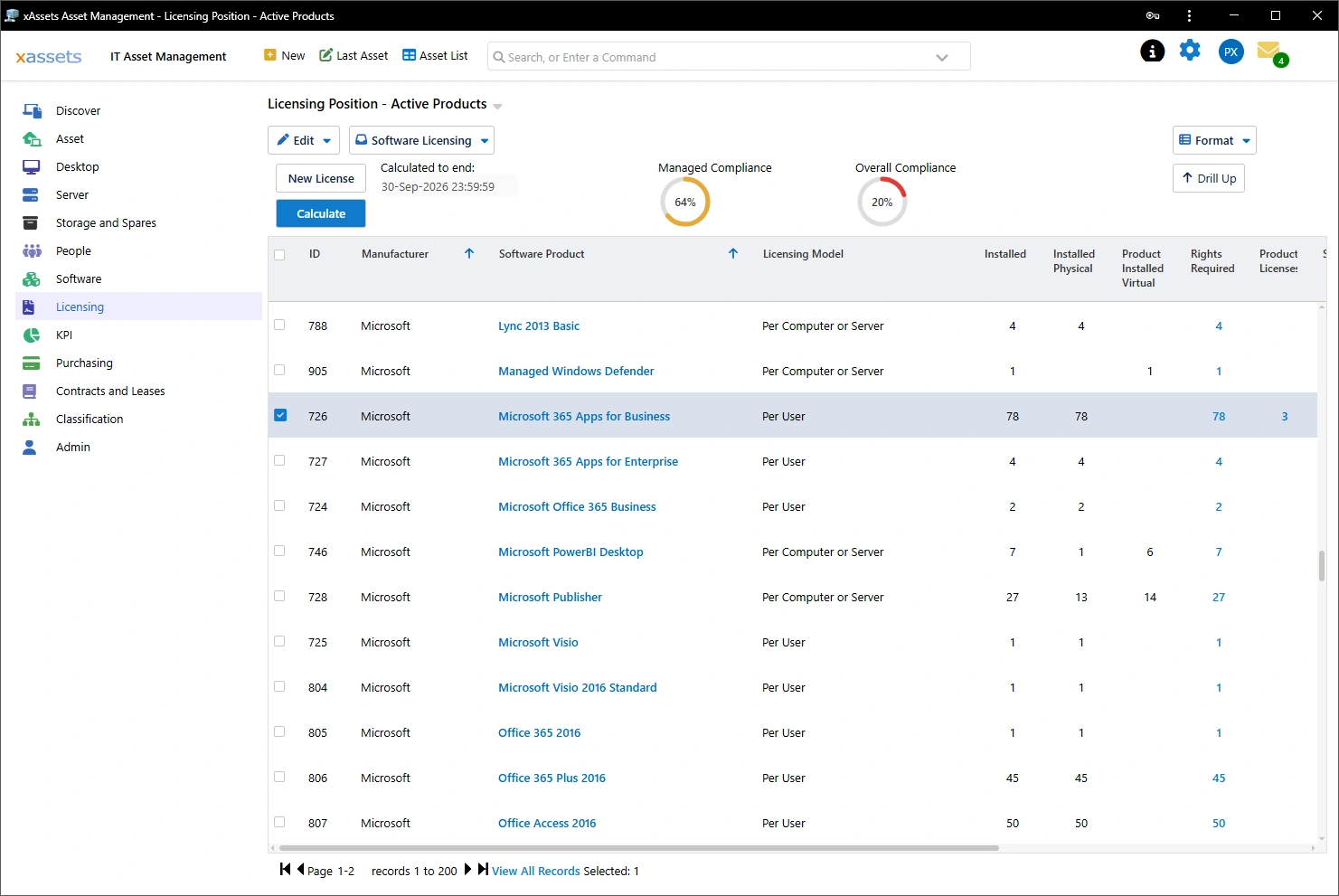Sort by Manufacturer column arrow
Viewport: 1339px width, 896px height.
(469, 254)
